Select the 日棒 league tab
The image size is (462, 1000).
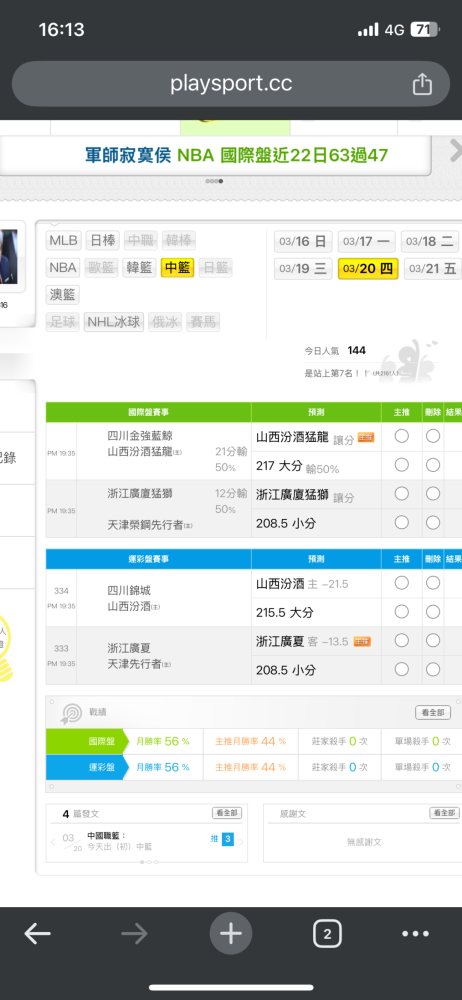tap(102, 240)
